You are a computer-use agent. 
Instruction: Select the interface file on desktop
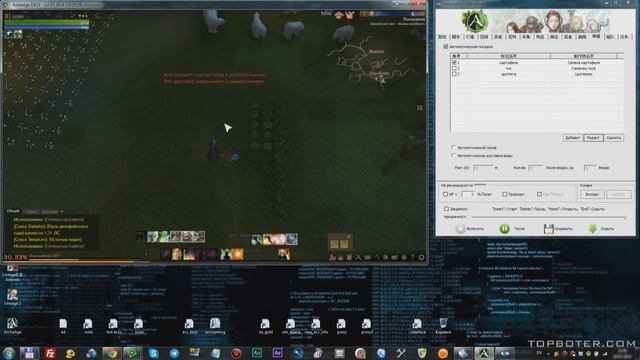[417, 326]
